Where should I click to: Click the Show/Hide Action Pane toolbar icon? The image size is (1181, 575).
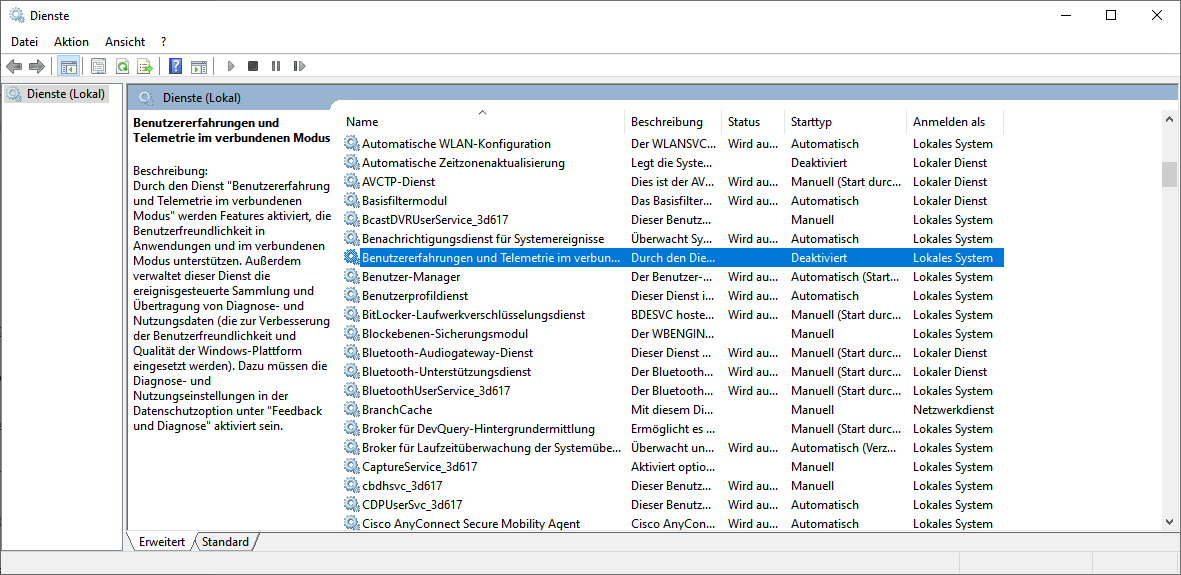(x=199, y=66)
